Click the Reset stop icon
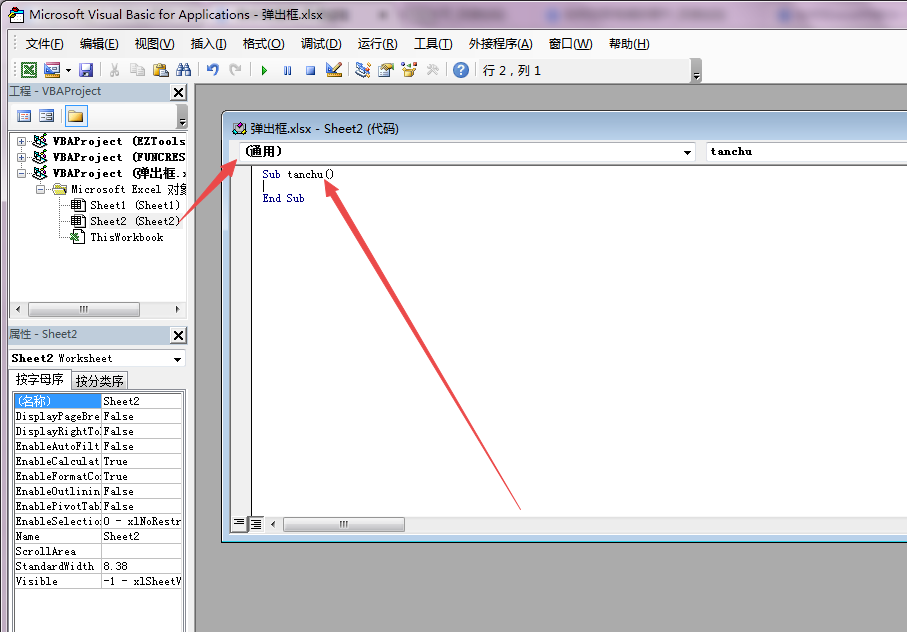The image size is (907, 632). (x=311, y=71)
